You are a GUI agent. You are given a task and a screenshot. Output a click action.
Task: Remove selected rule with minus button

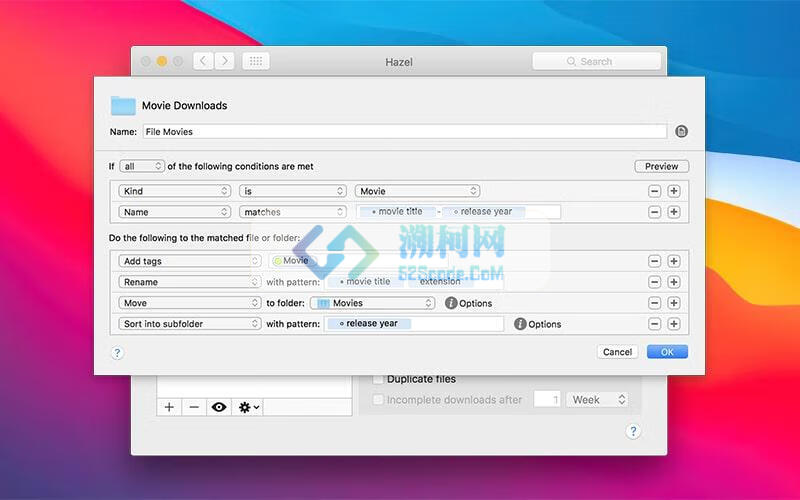(x=194, y=407)
